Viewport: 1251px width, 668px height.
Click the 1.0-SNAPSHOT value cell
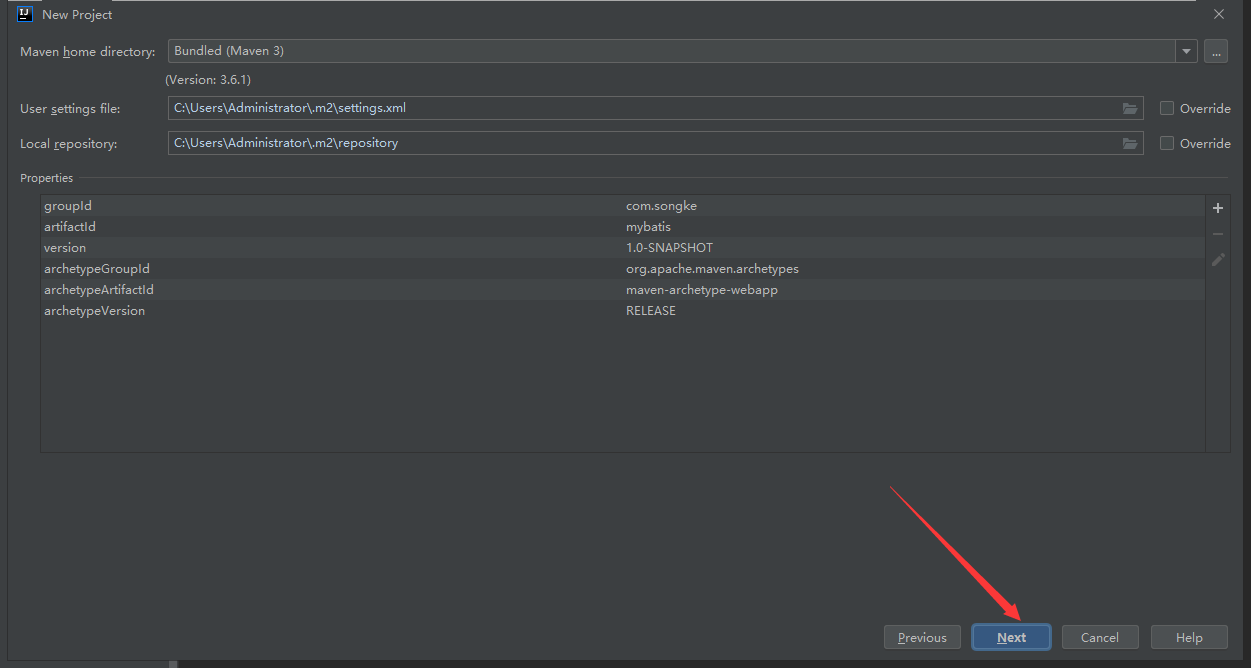click(x=669, y=248)
